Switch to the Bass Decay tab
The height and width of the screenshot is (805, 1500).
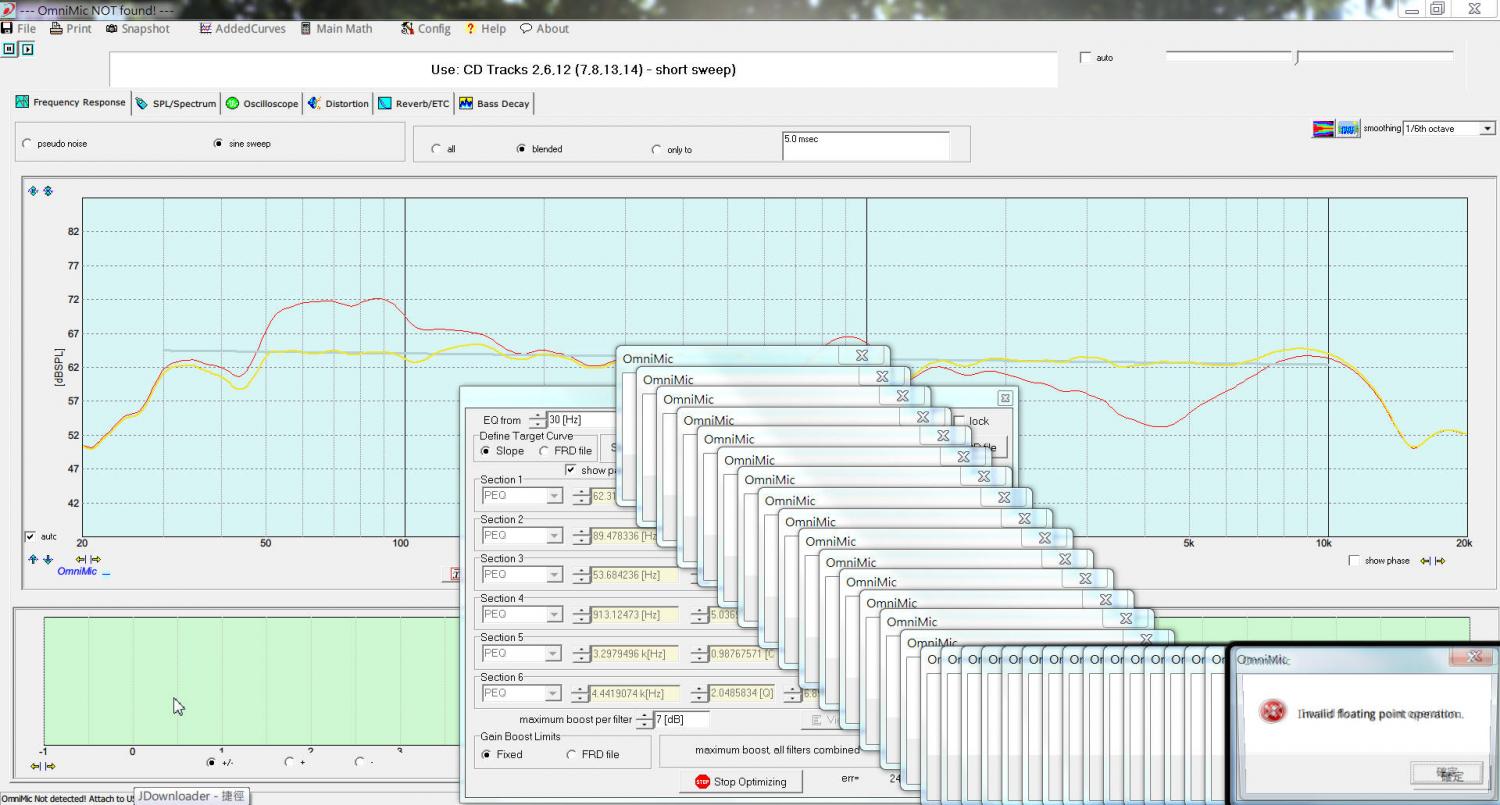[494, 103]
